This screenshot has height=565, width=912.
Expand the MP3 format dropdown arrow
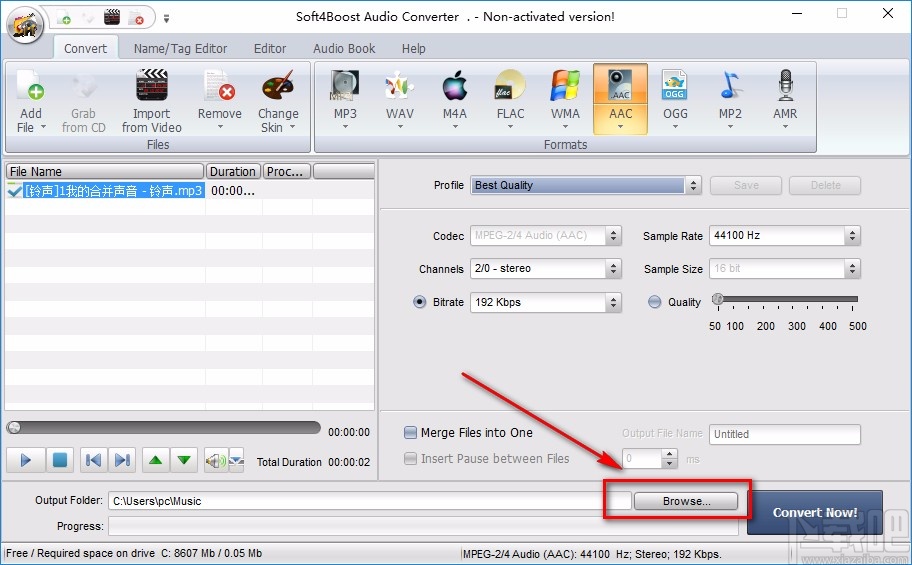345,126
